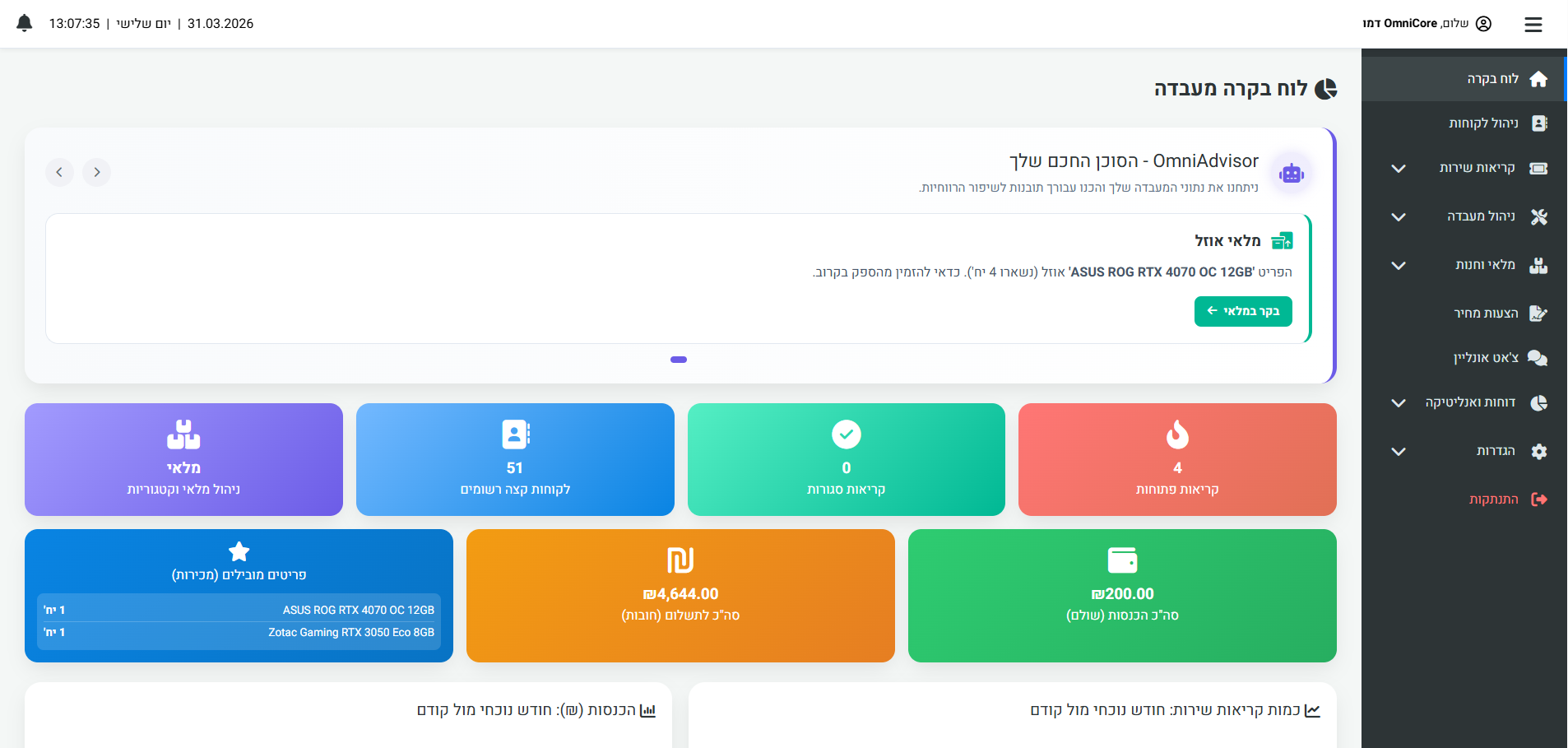Viewport: 1568px width, 748px height.
Task: Click the online chat bubbles icon
Action: (1538, 358)
